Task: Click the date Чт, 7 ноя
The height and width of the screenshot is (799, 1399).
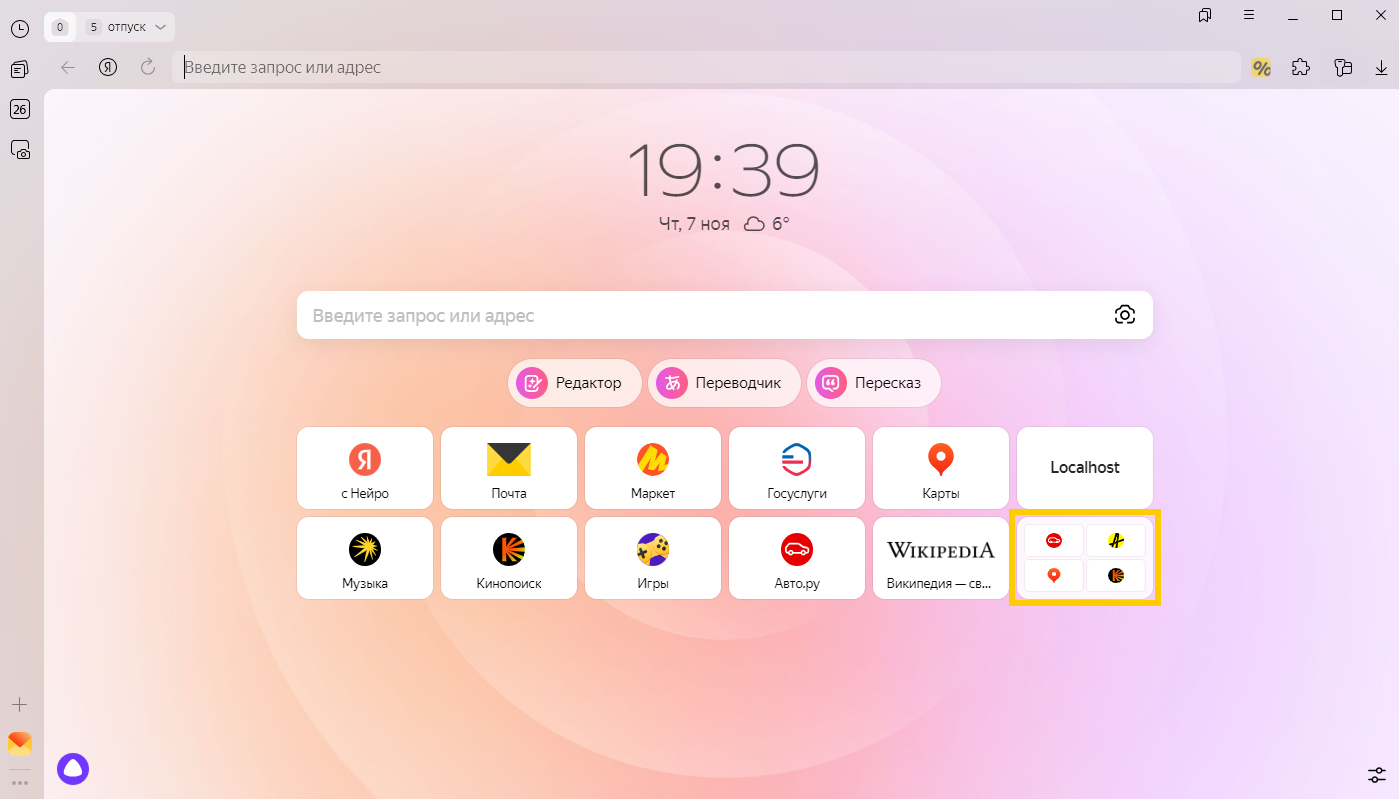Action: point(694,223)
